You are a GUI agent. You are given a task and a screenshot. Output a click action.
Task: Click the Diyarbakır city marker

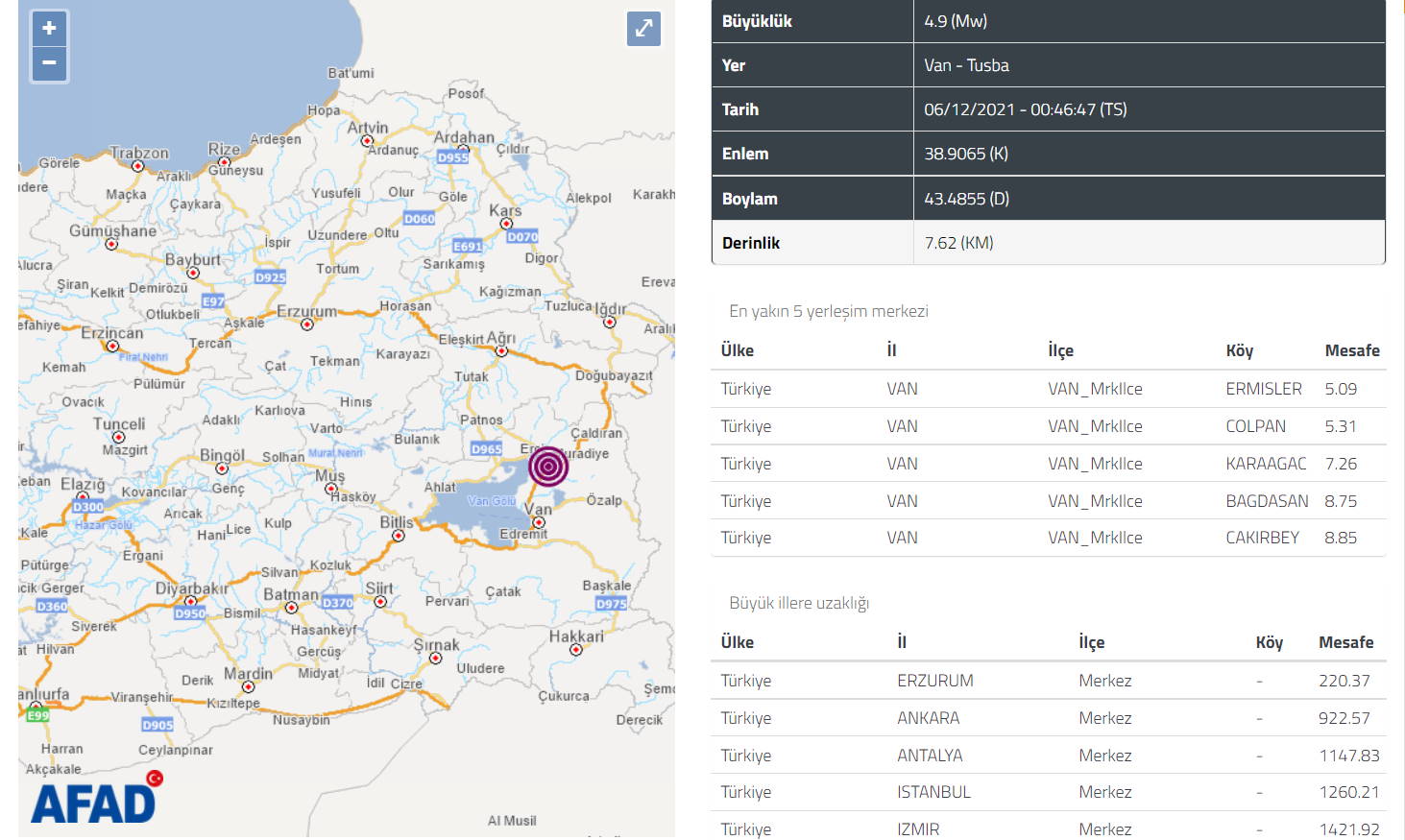coord(190,602)
